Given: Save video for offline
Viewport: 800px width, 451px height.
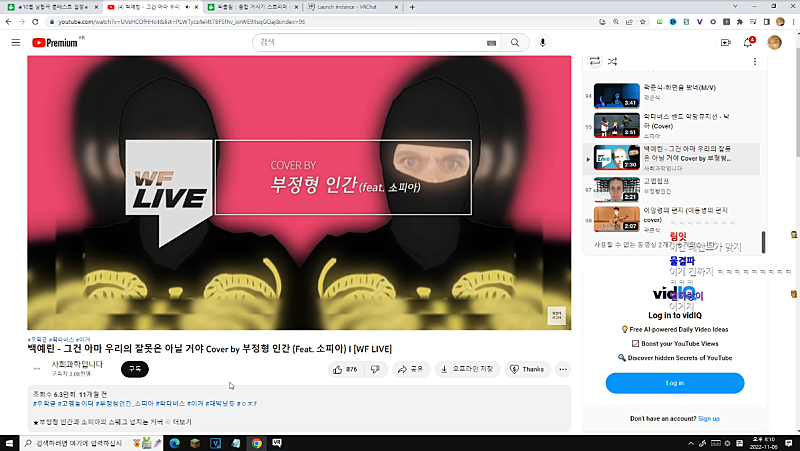Looking at the screenshot, I should point(467,369).
